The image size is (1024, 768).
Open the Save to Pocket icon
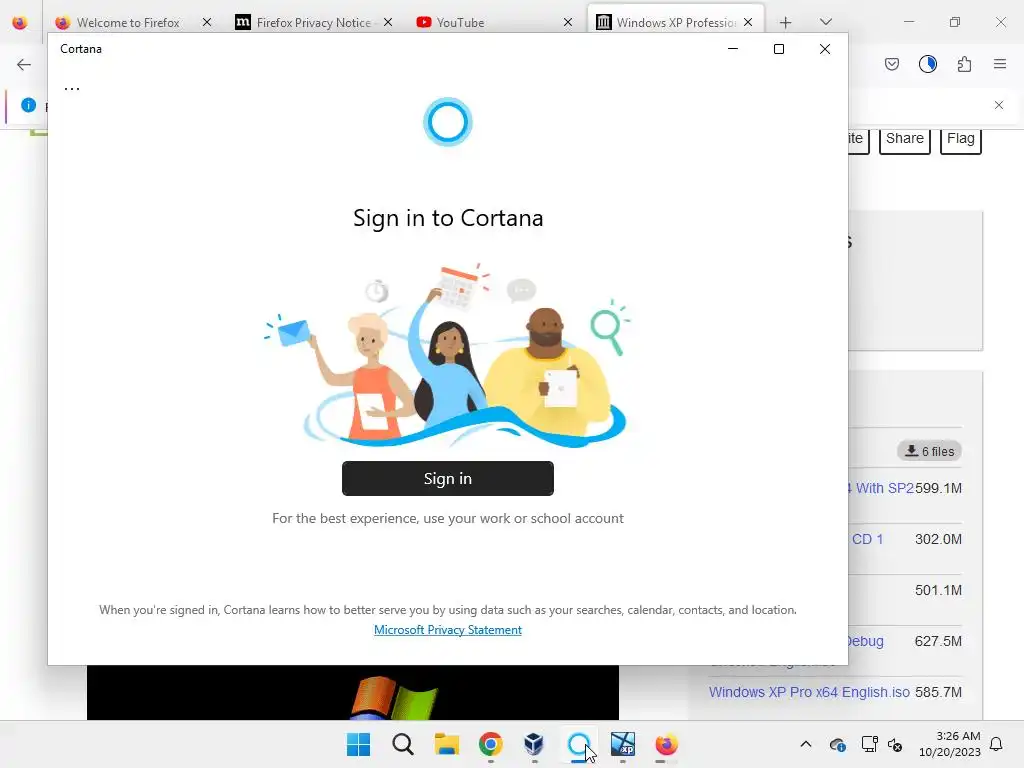(892, 64)
